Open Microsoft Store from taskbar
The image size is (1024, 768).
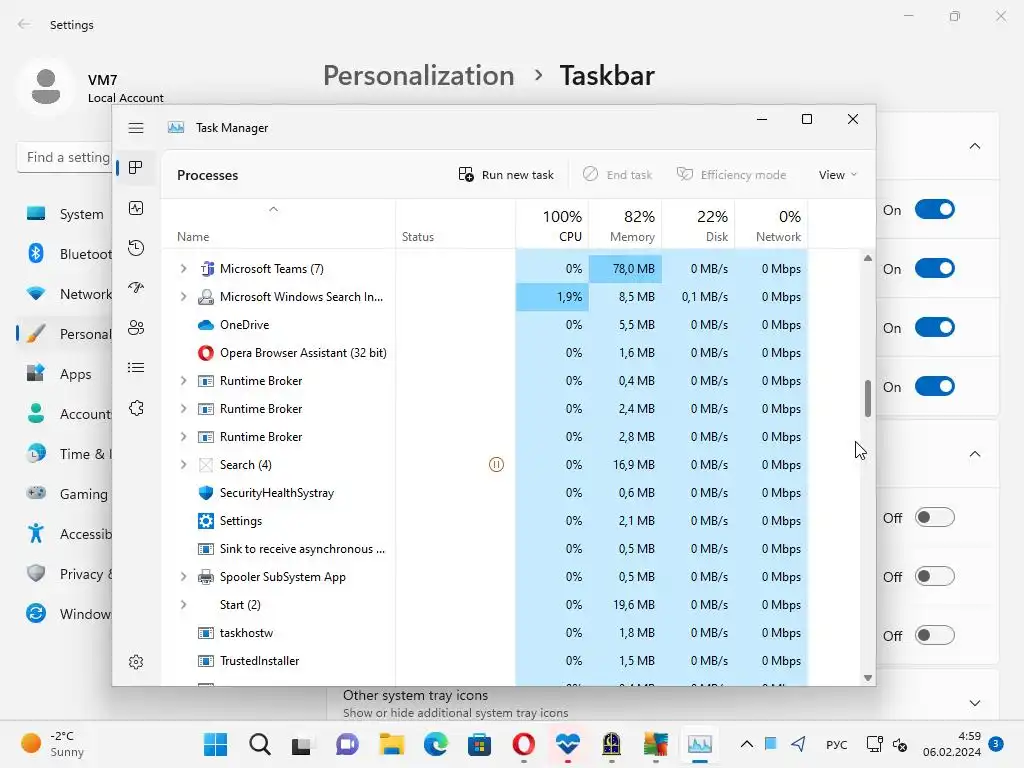479,744
